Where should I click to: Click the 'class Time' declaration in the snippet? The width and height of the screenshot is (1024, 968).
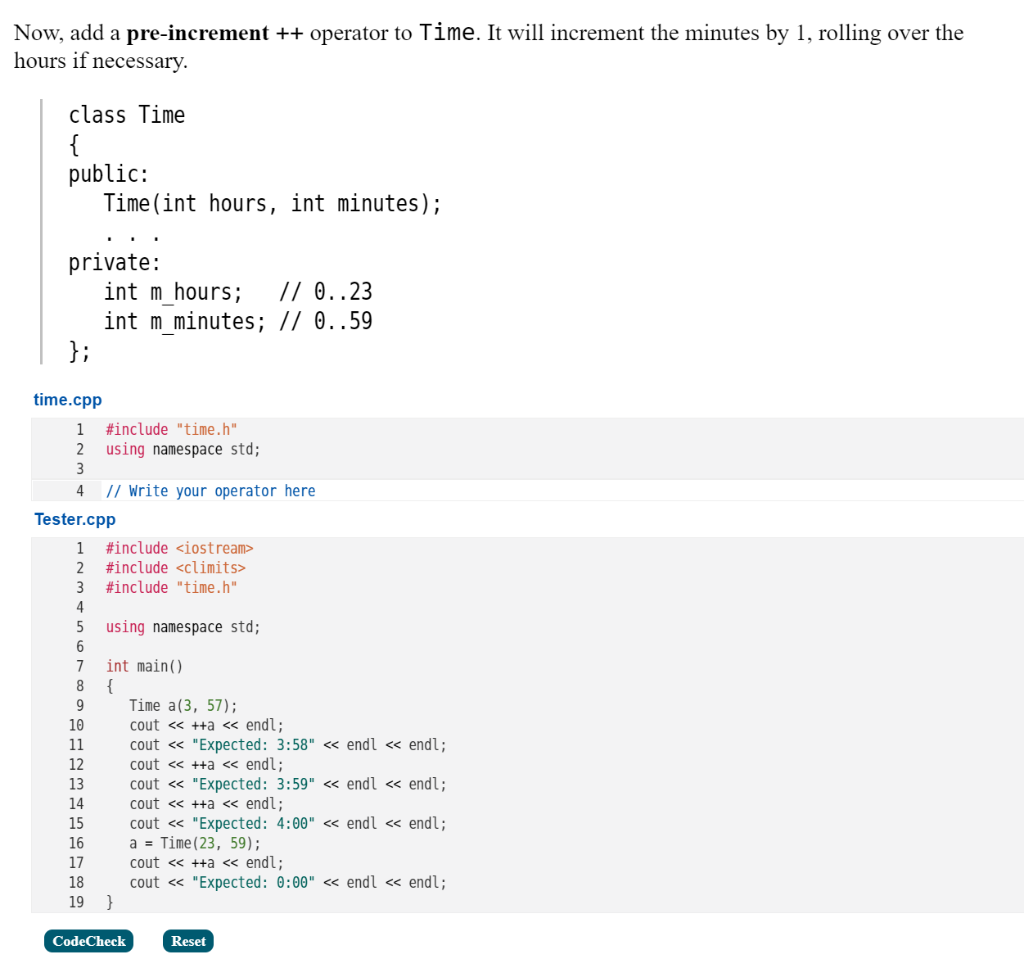click(126, 115)
